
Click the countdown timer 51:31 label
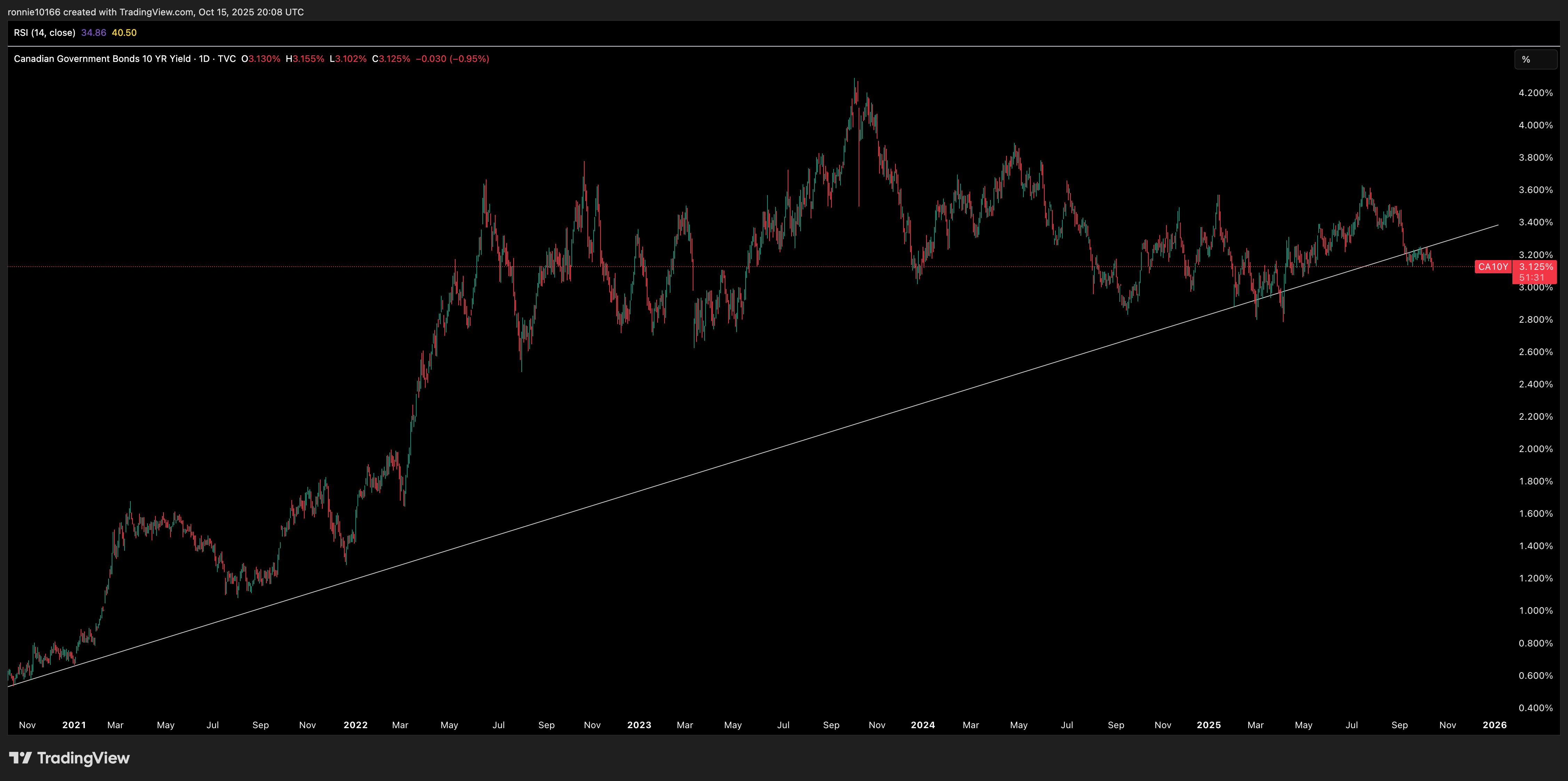tap(1531, 277)
